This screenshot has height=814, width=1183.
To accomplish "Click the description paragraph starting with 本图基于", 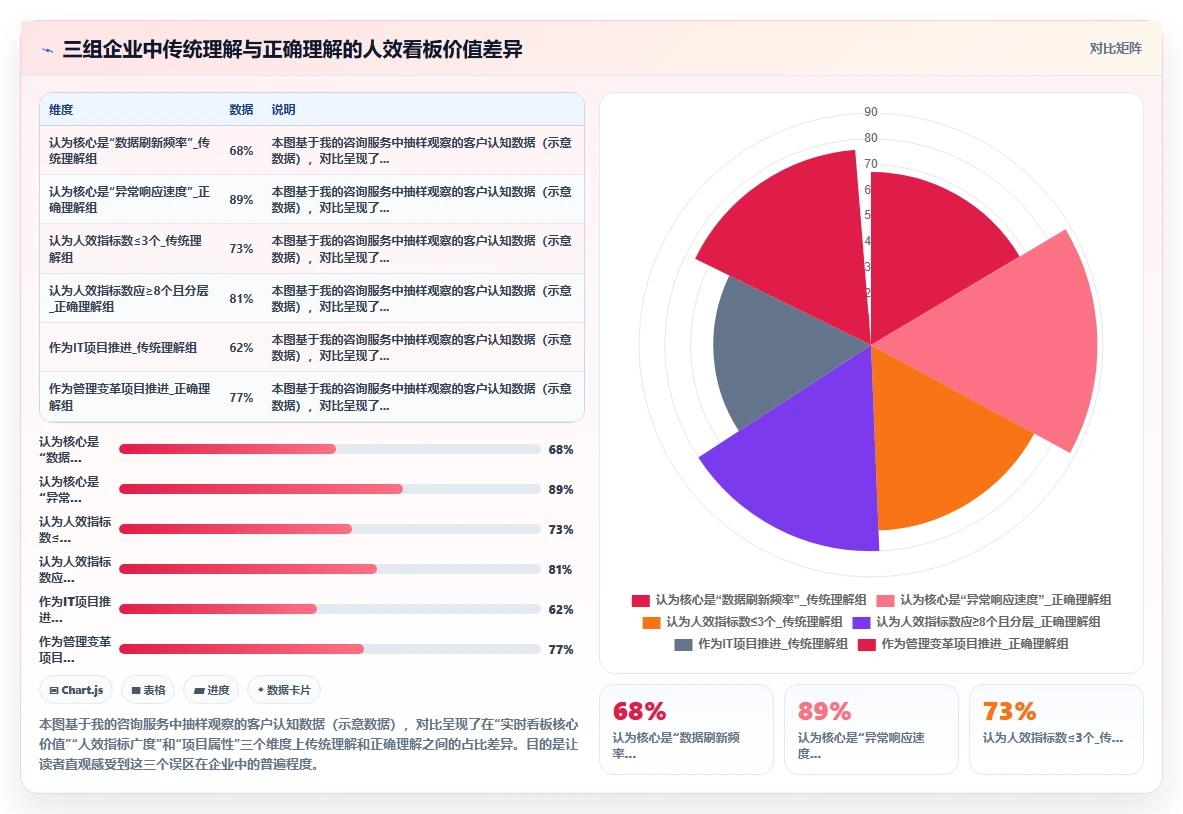I will 309,745.
